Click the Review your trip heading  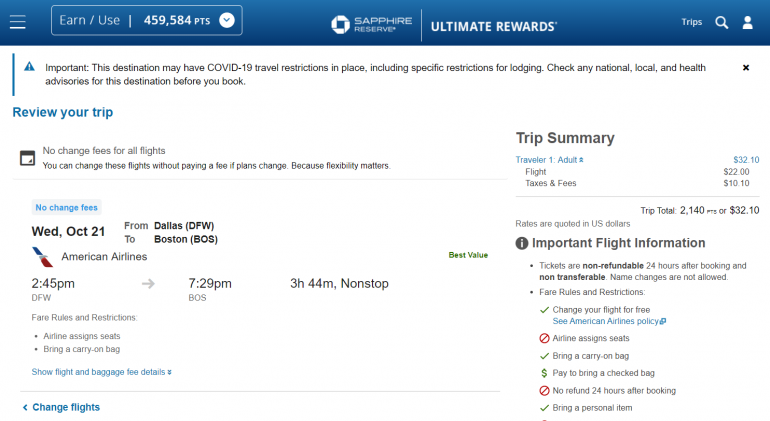62,112
